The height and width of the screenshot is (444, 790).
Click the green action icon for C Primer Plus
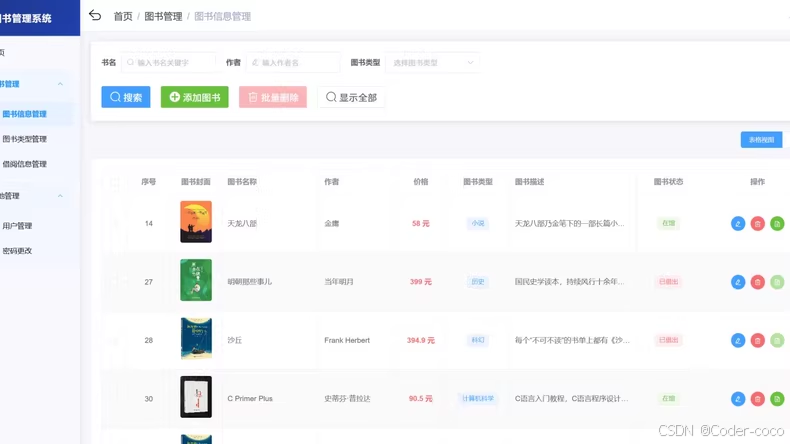777,399
